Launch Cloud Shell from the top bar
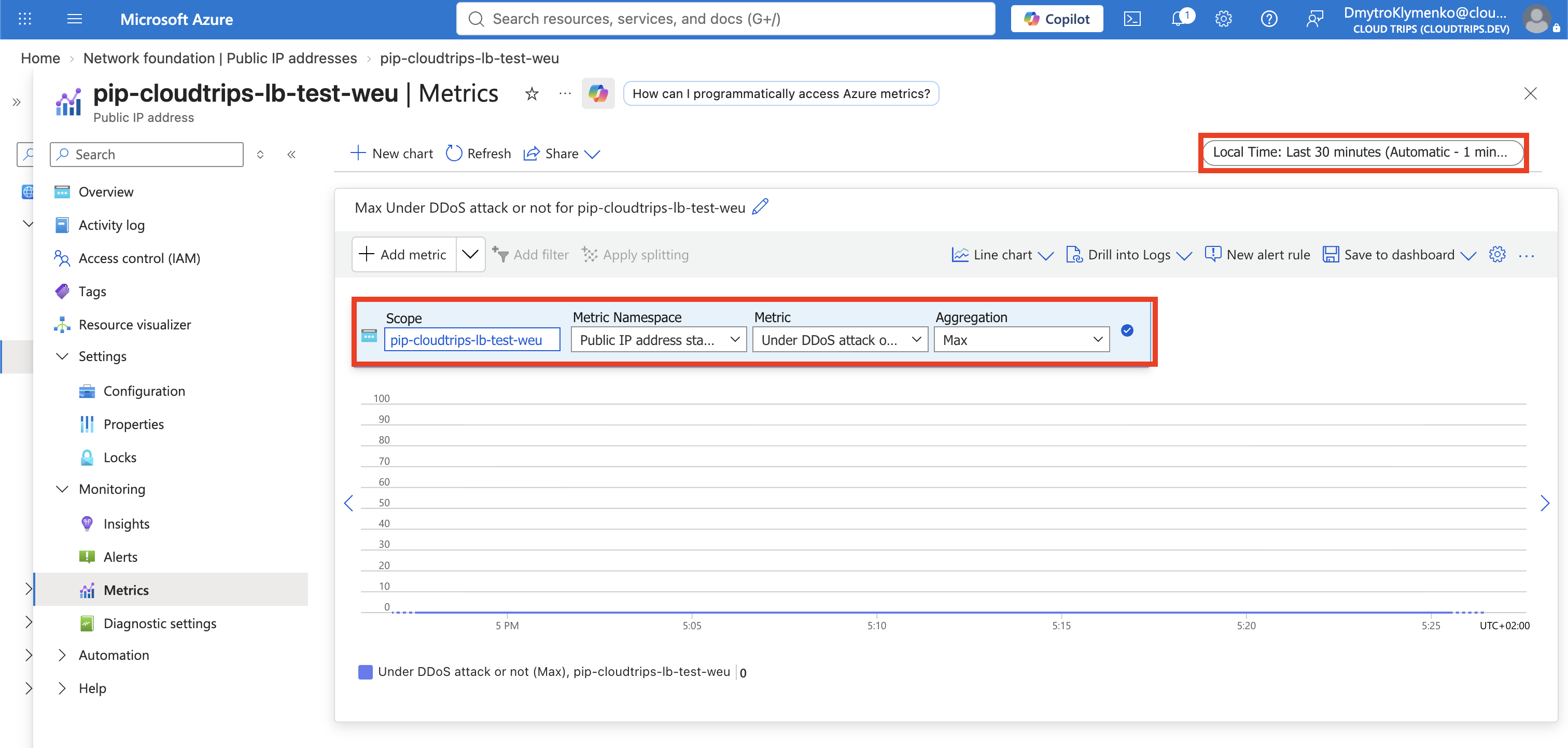Viewport: 1568px width, 748px height. [1131, 19]
